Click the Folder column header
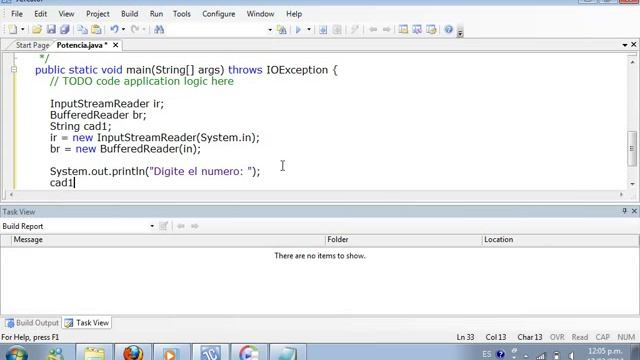Image resolution: width=640 pixels, height=360 pixels. [x=404, y=240]
